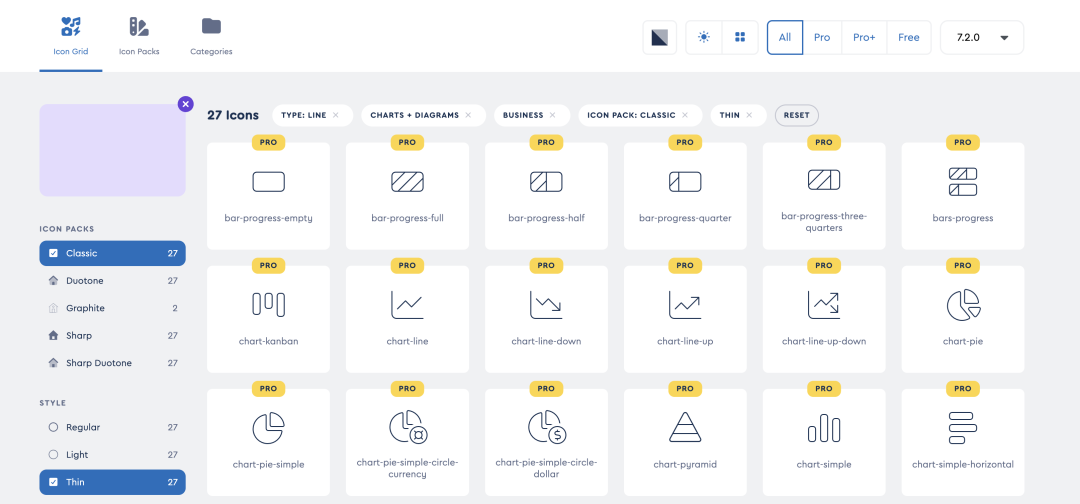Close the purple preview panel

[x=185, y=104]
